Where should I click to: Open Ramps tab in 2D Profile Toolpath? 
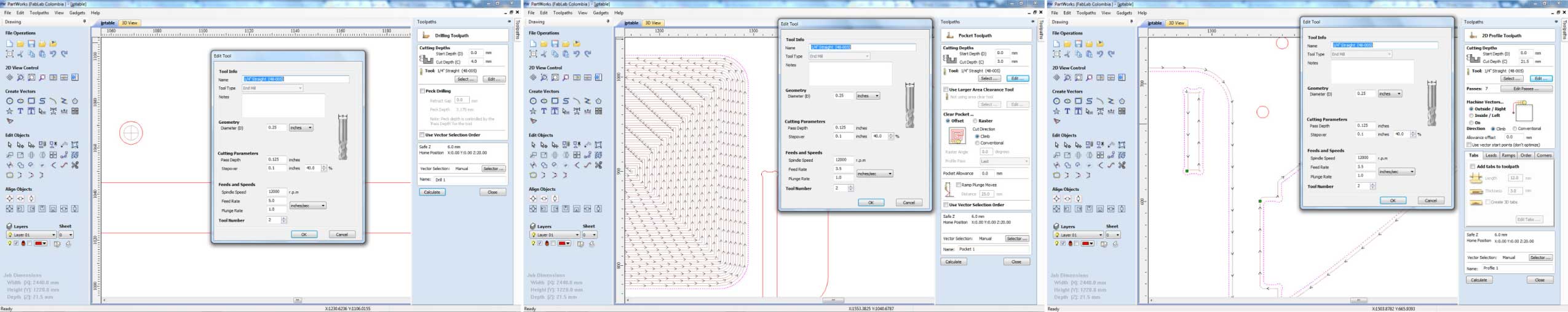(1508, 156)
